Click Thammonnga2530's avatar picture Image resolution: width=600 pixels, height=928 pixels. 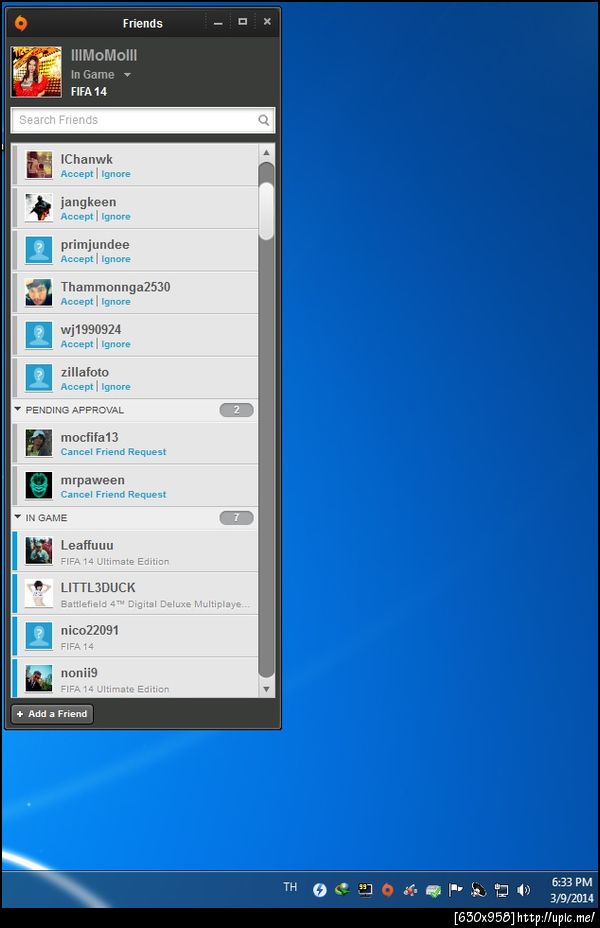[38, 292]
